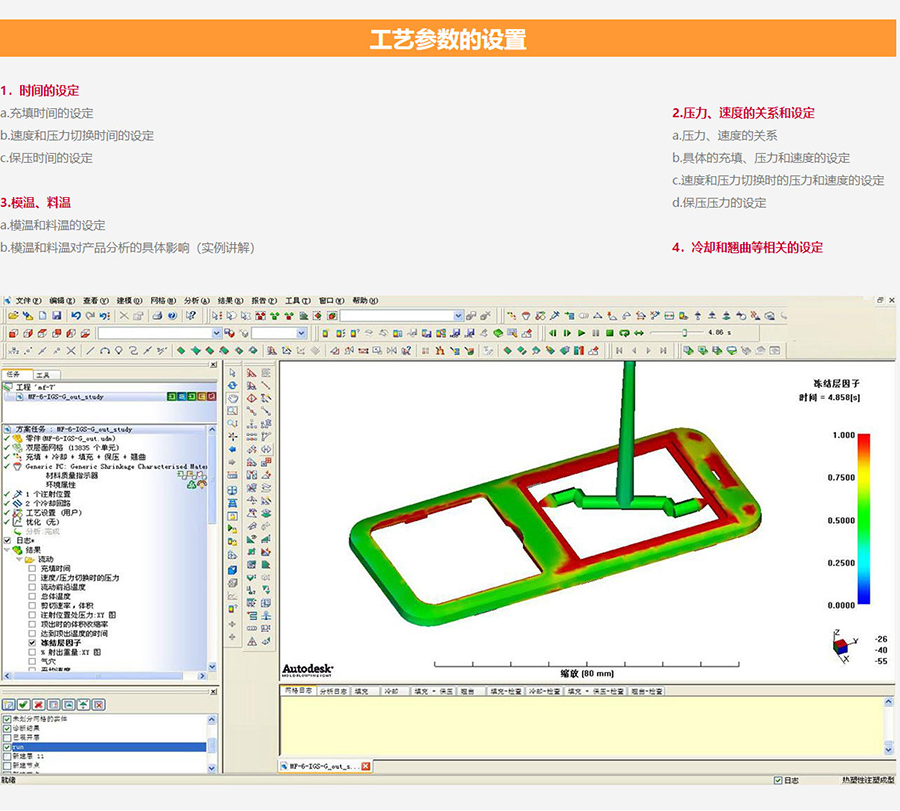Image resolution: width=900 pixels, height=811 pixels.
Task: Click the Center crosshair view tool
Action: [x=232, y=436]
